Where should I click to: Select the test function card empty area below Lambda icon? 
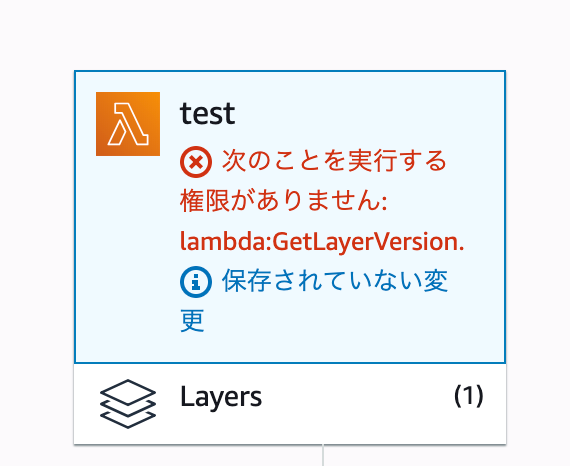[127, 254]
